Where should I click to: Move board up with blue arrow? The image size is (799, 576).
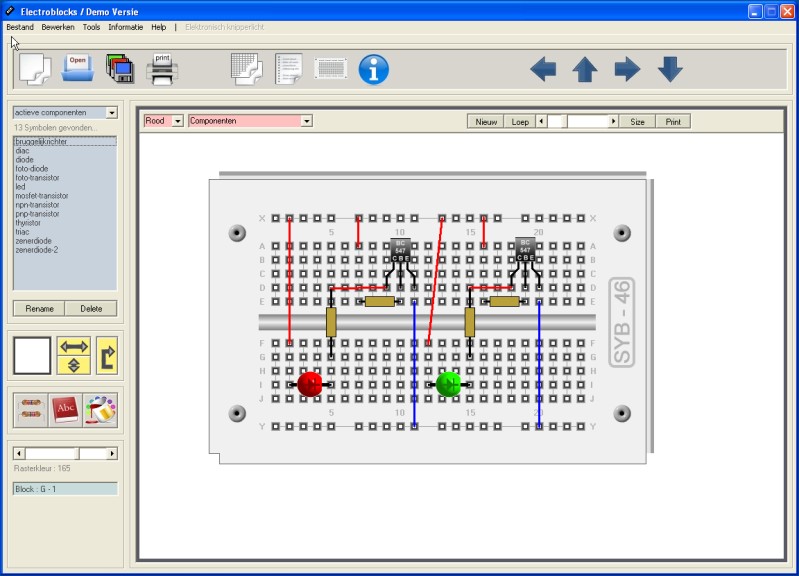click(585, 69)
